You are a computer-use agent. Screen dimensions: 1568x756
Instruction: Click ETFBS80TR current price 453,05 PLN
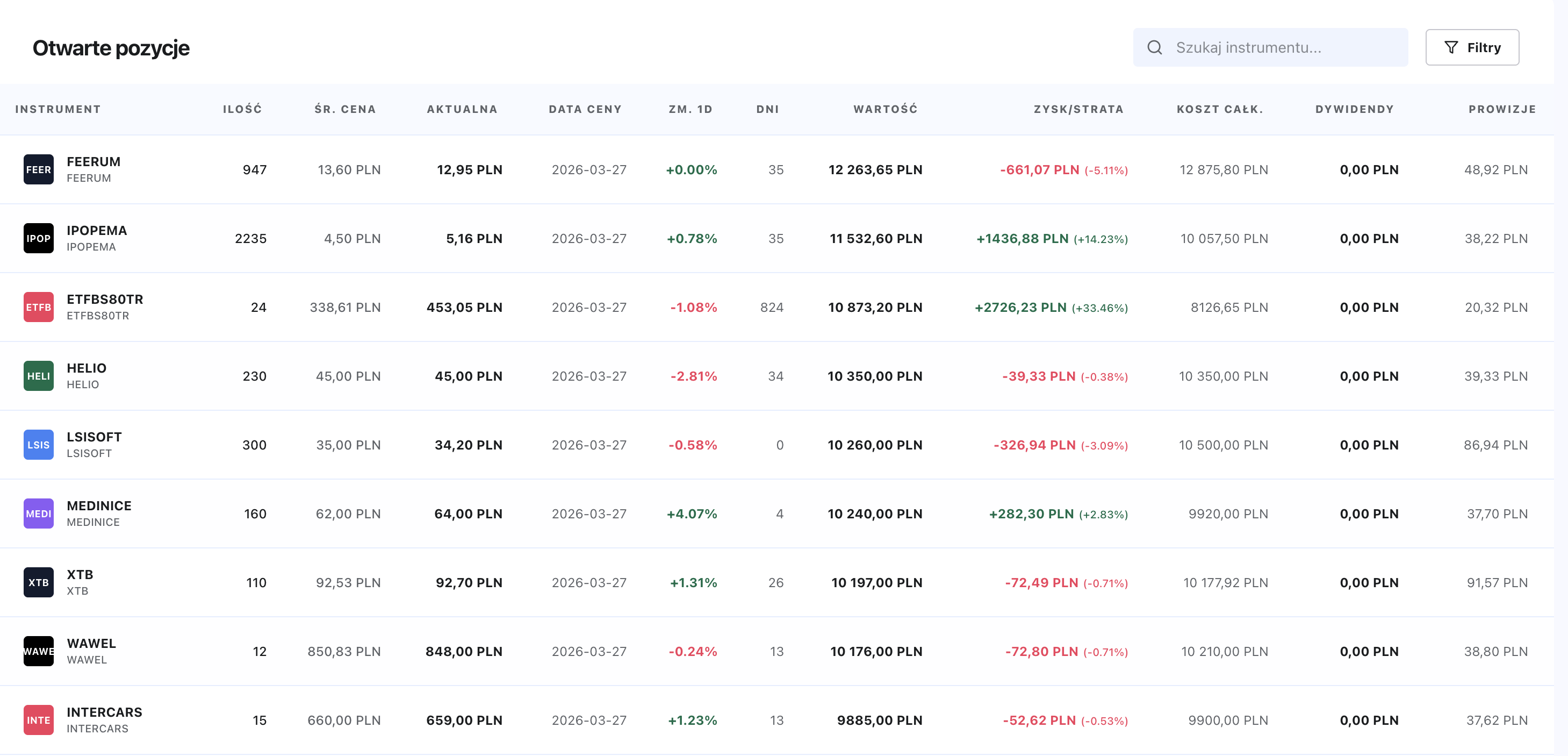tap(464, 308)
